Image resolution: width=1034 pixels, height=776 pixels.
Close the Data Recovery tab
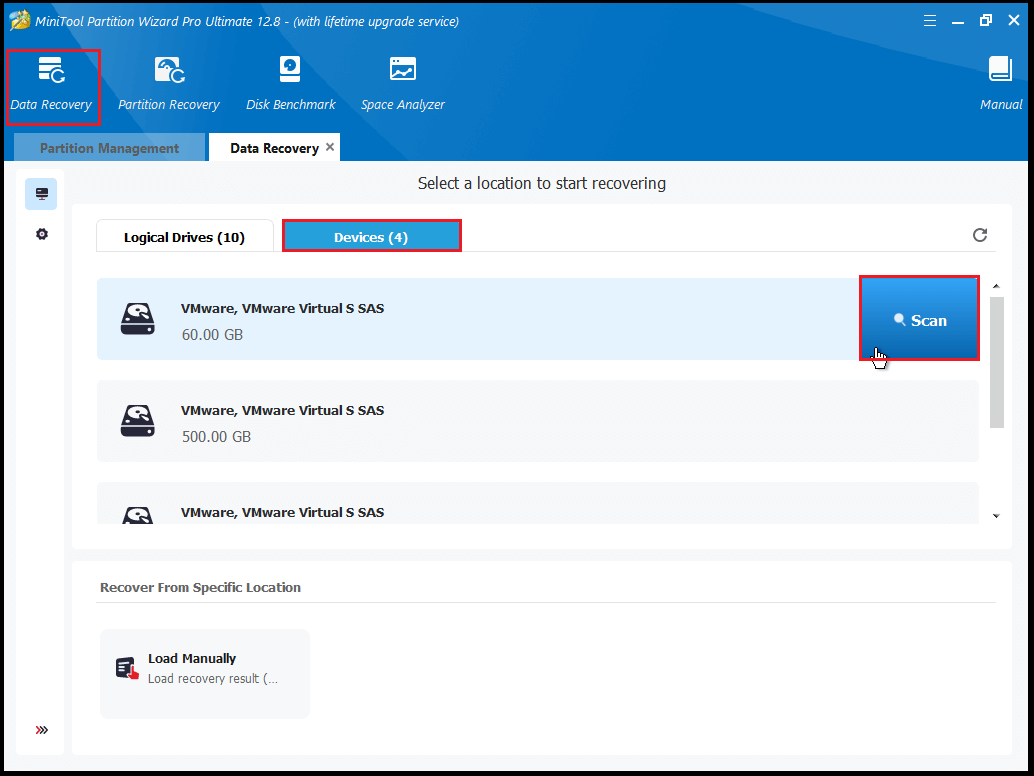[330, 147]
